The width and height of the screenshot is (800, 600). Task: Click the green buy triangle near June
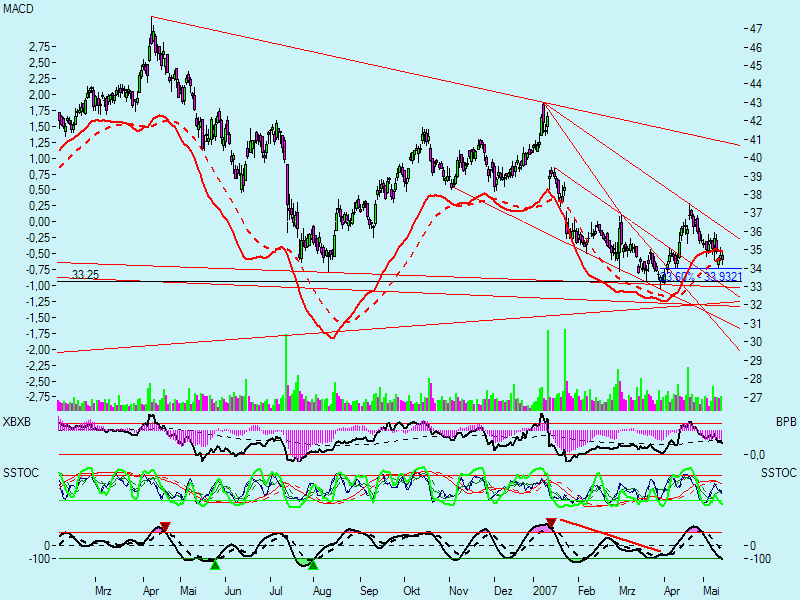(215, 565)
